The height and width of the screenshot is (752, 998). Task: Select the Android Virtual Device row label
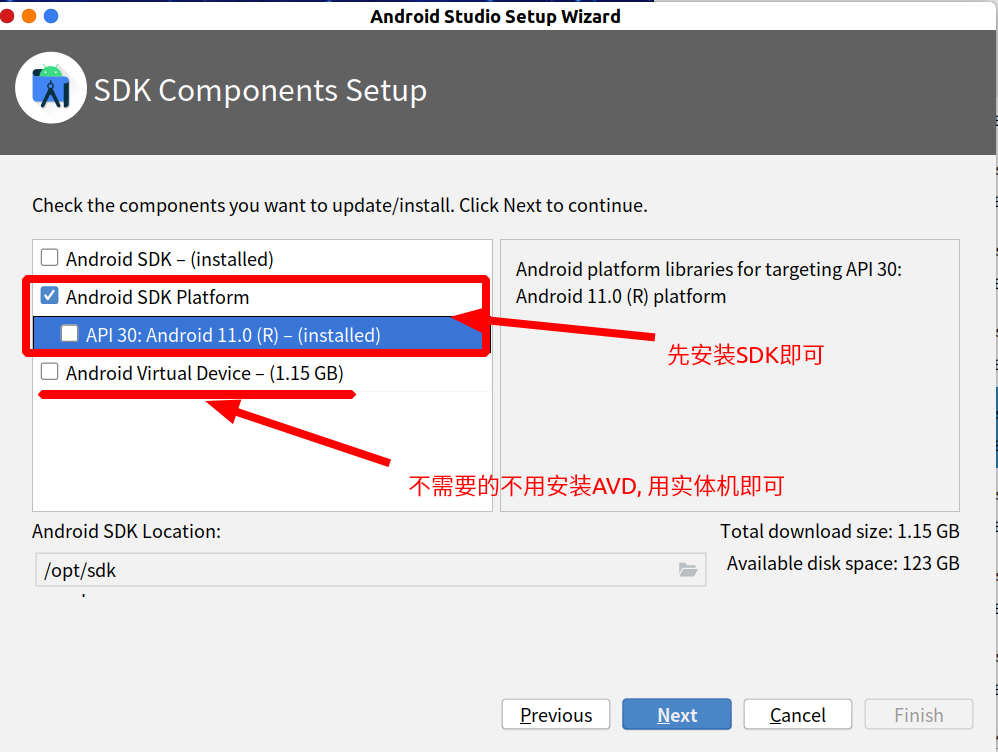pyautogui.click(x=204, y=373)
